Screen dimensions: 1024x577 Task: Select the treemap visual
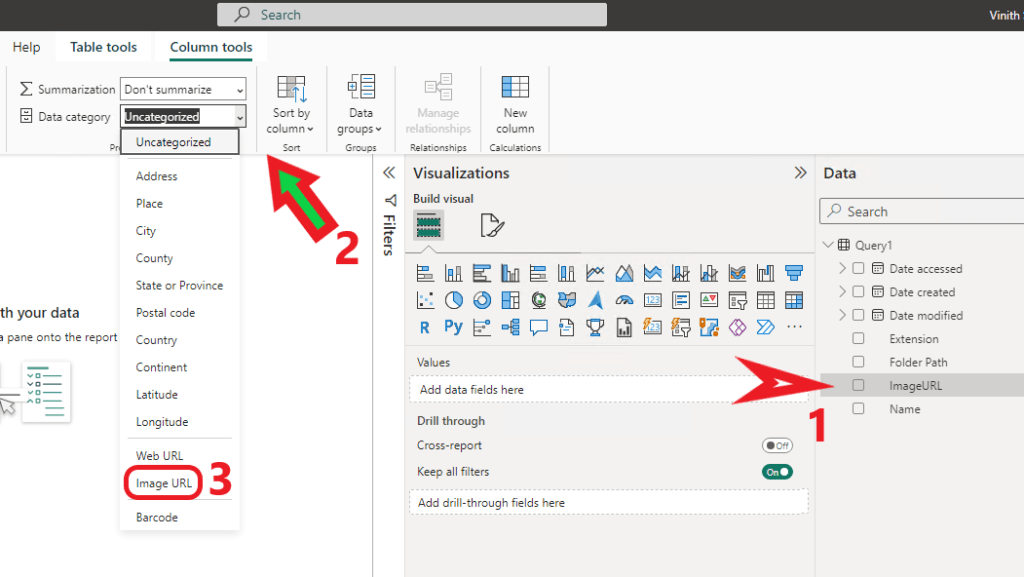pyautogui.click(x=511, y=300)
